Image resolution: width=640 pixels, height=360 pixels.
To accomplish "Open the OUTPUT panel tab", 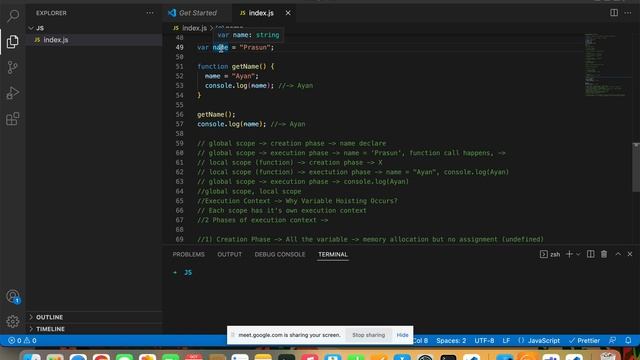I will (x=229, y=254).
